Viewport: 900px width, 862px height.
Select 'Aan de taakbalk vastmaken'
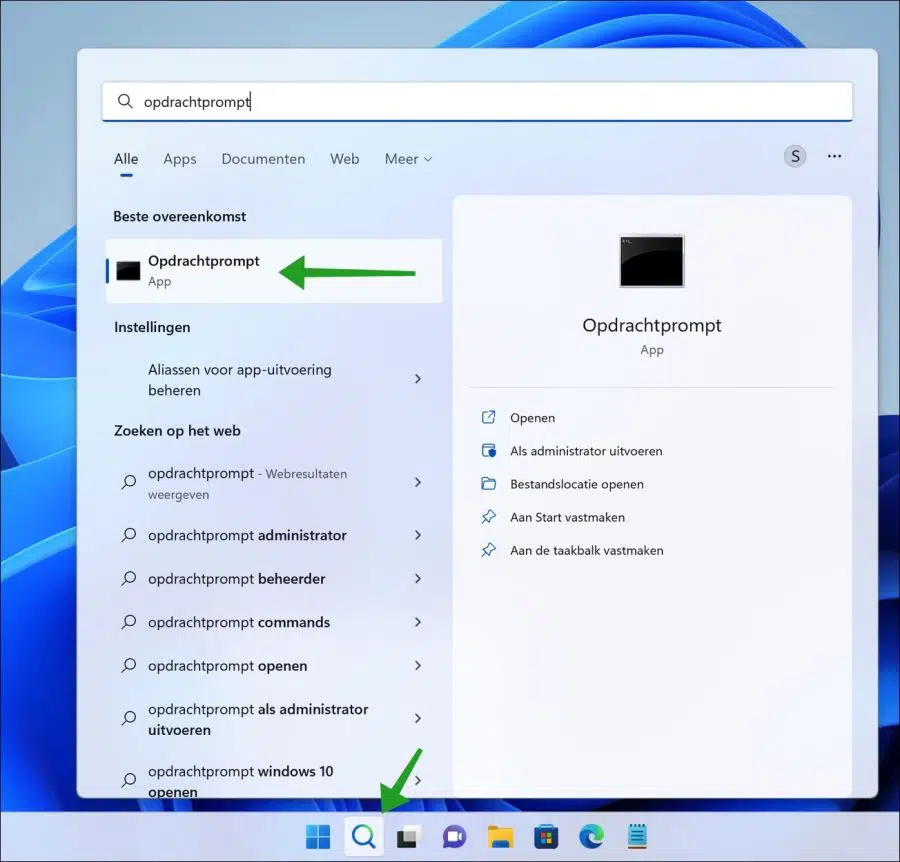(x=587, y=551)
